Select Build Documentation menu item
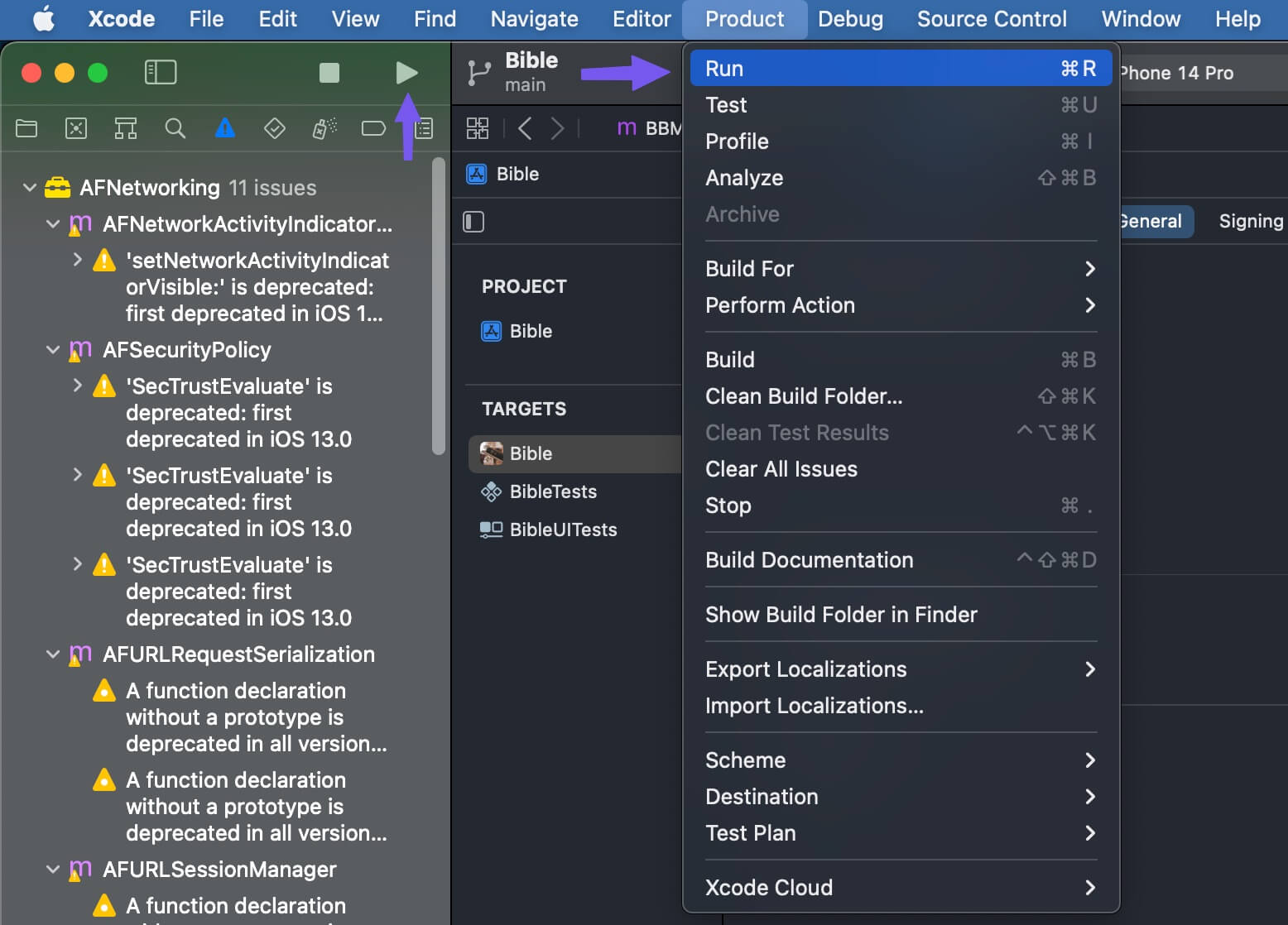1288x925 pixels. [x=901, y=560]
